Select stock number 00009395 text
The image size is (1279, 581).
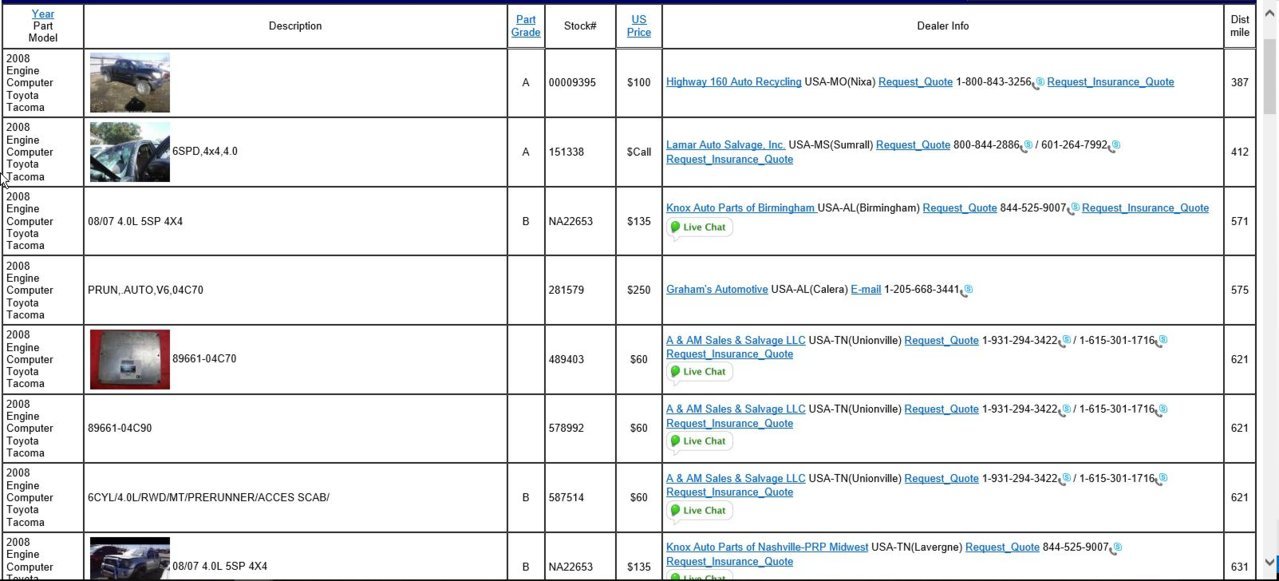coord(572,83)
